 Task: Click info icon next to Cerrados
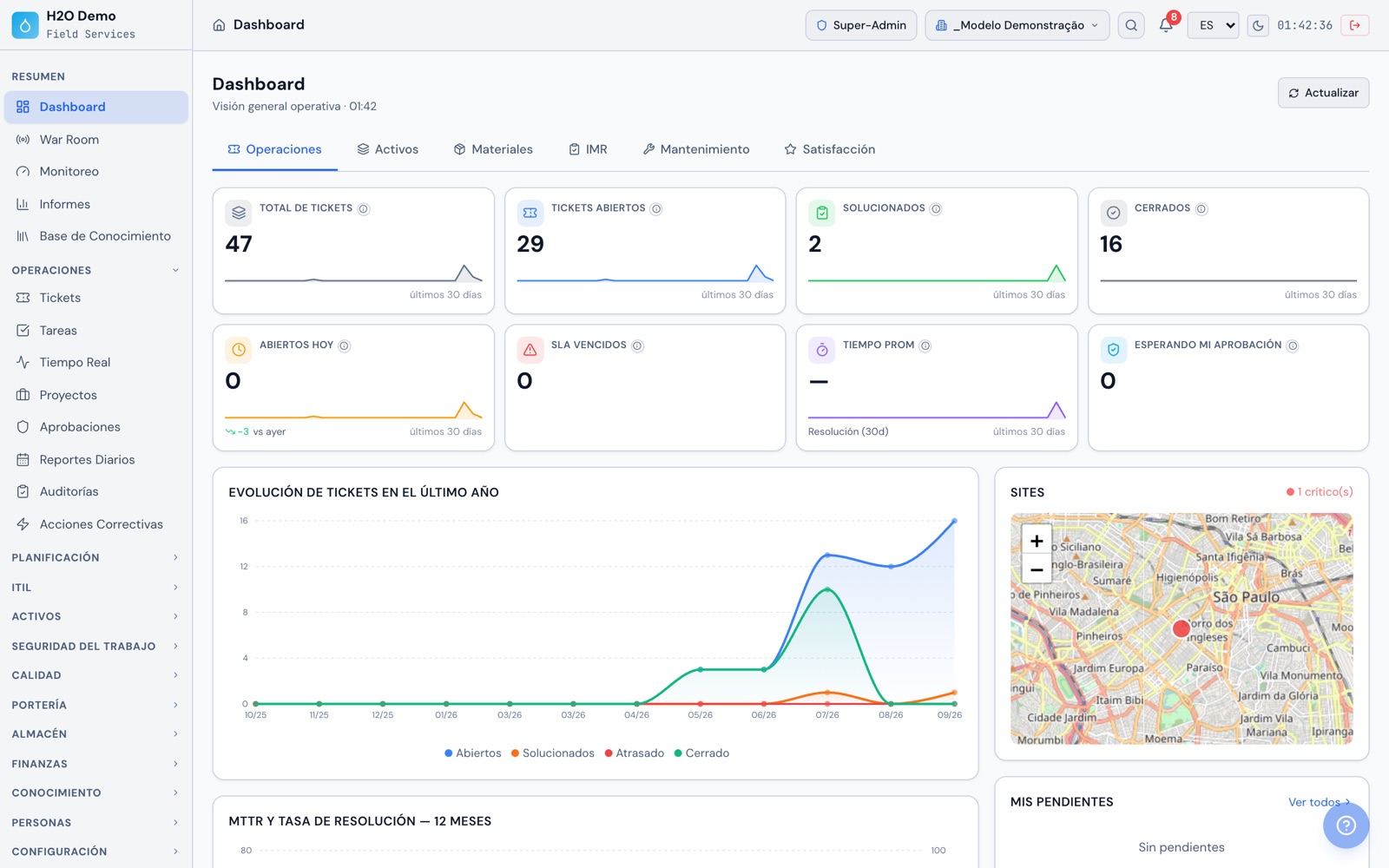[x=1201, y=209]
